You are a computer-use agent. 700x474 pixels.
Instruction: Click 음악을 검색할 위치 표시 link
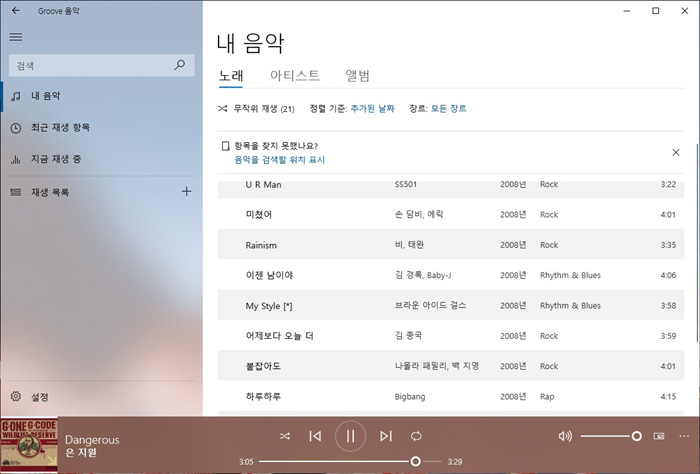279,160
